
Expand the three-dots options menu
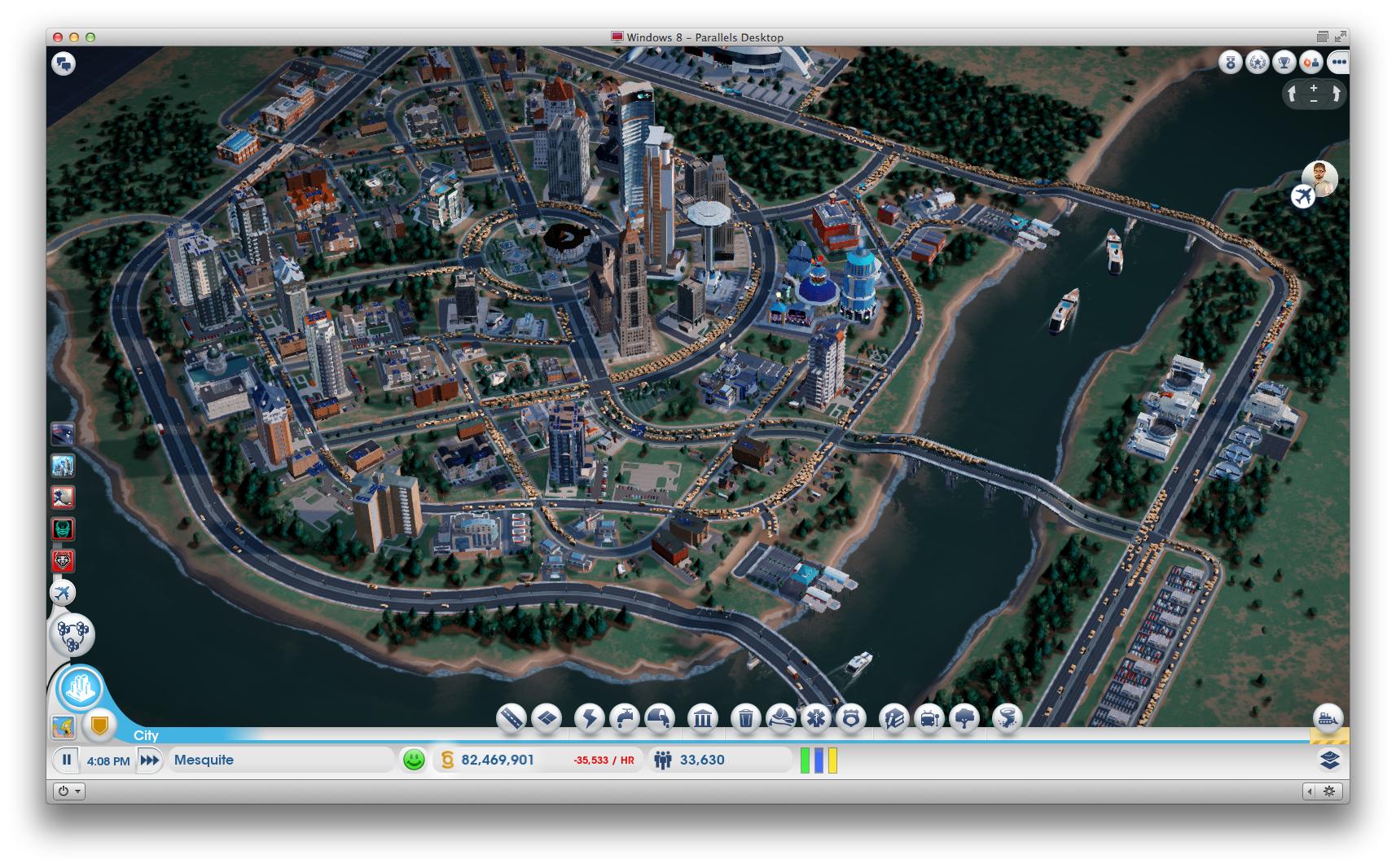coord(1337,62)
